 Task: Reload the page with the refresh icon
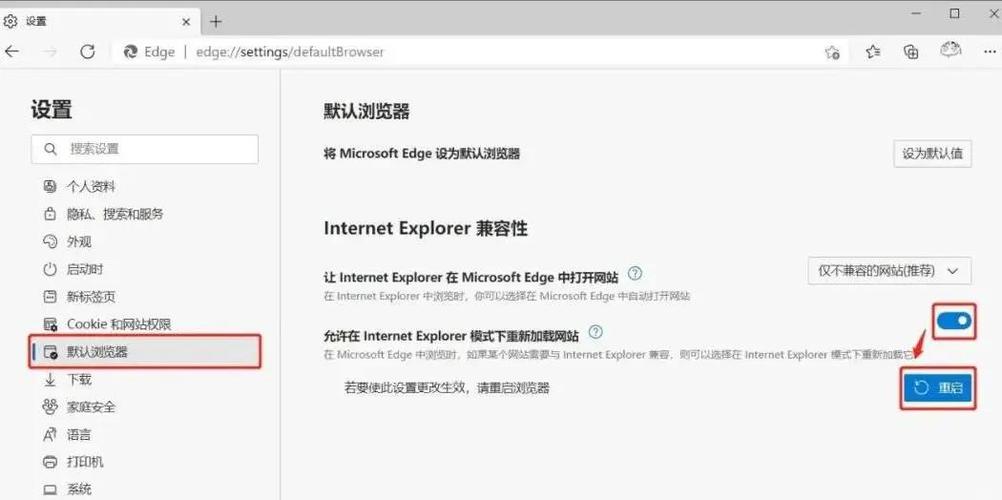88,52
